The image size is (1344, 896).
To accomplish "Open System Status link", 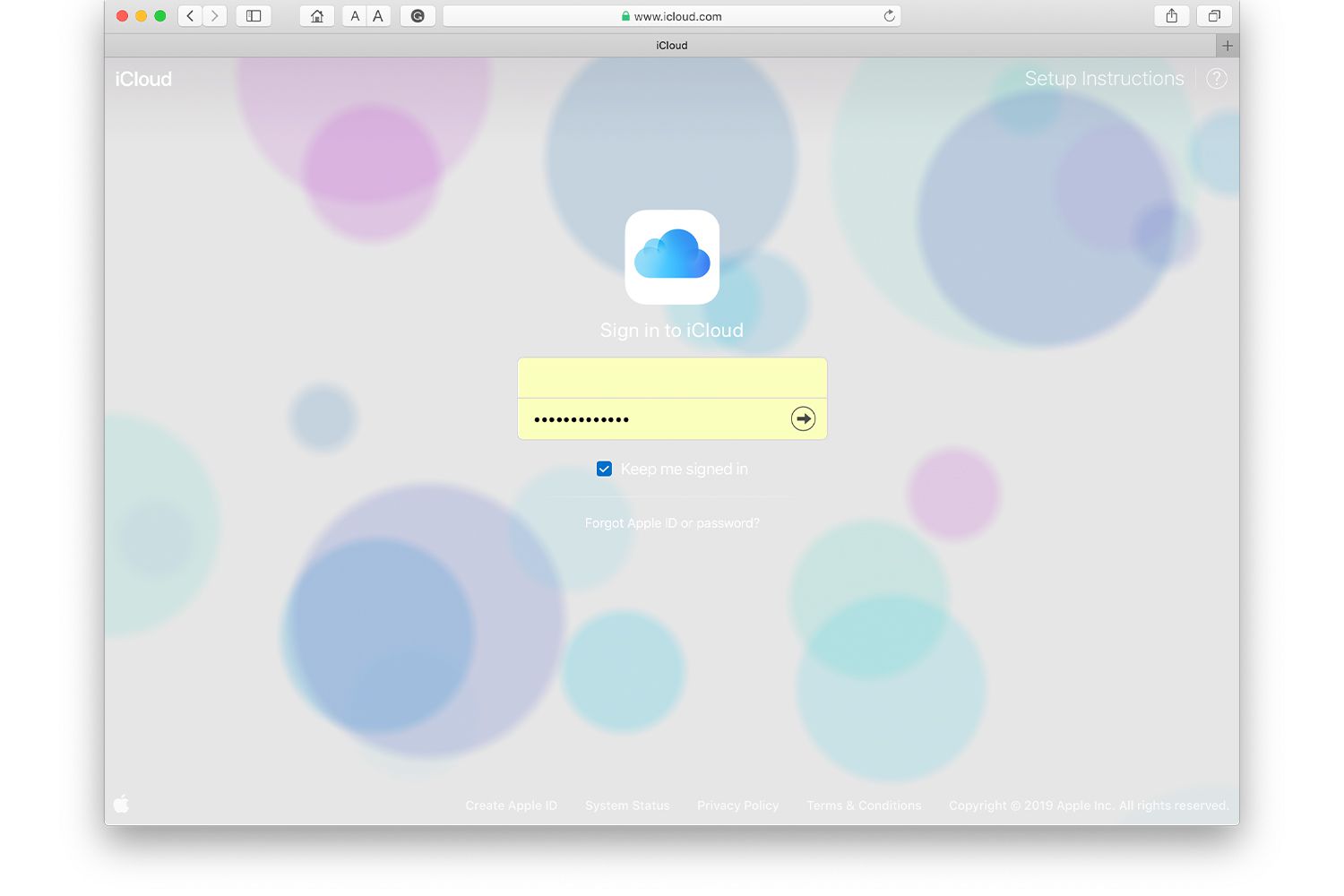I will pyautogui.click(x=627, y=806).
